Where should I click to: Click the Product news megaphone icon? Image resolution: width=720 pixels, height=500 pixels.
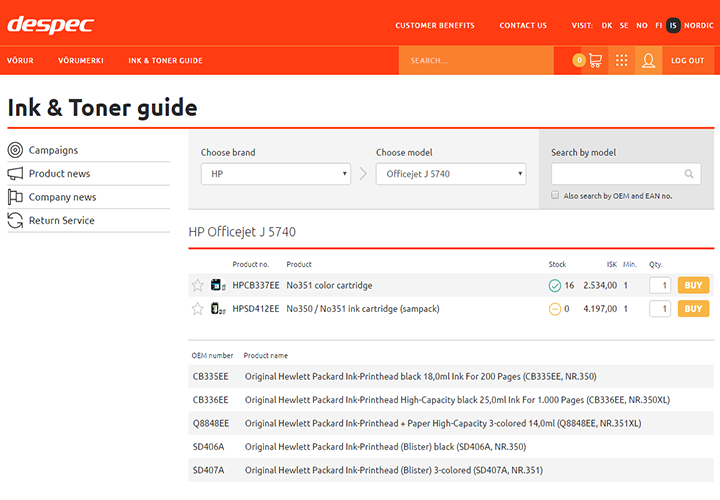[15, 174]
